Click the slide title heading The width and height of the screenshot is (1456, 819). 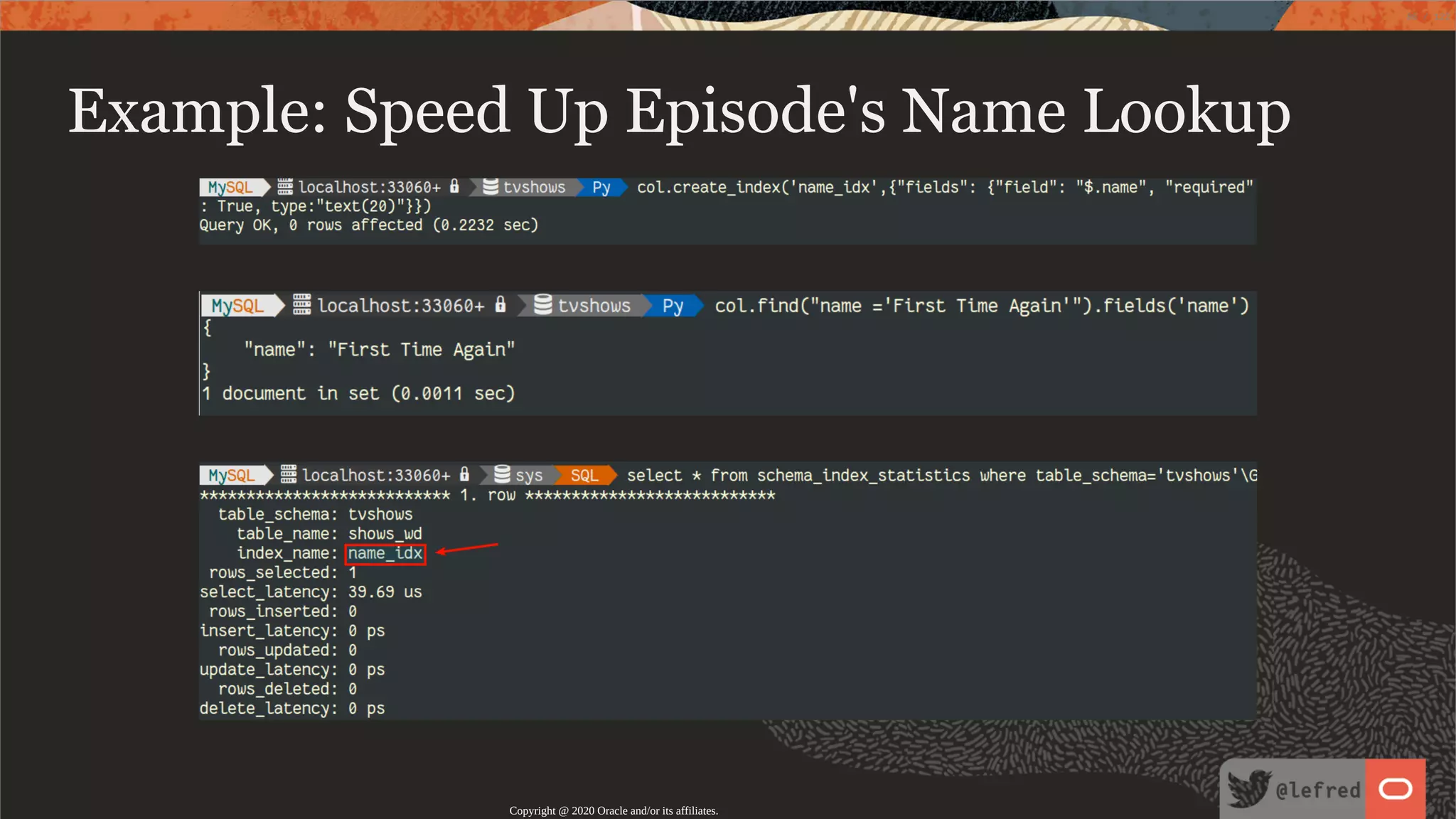point(679,112)
